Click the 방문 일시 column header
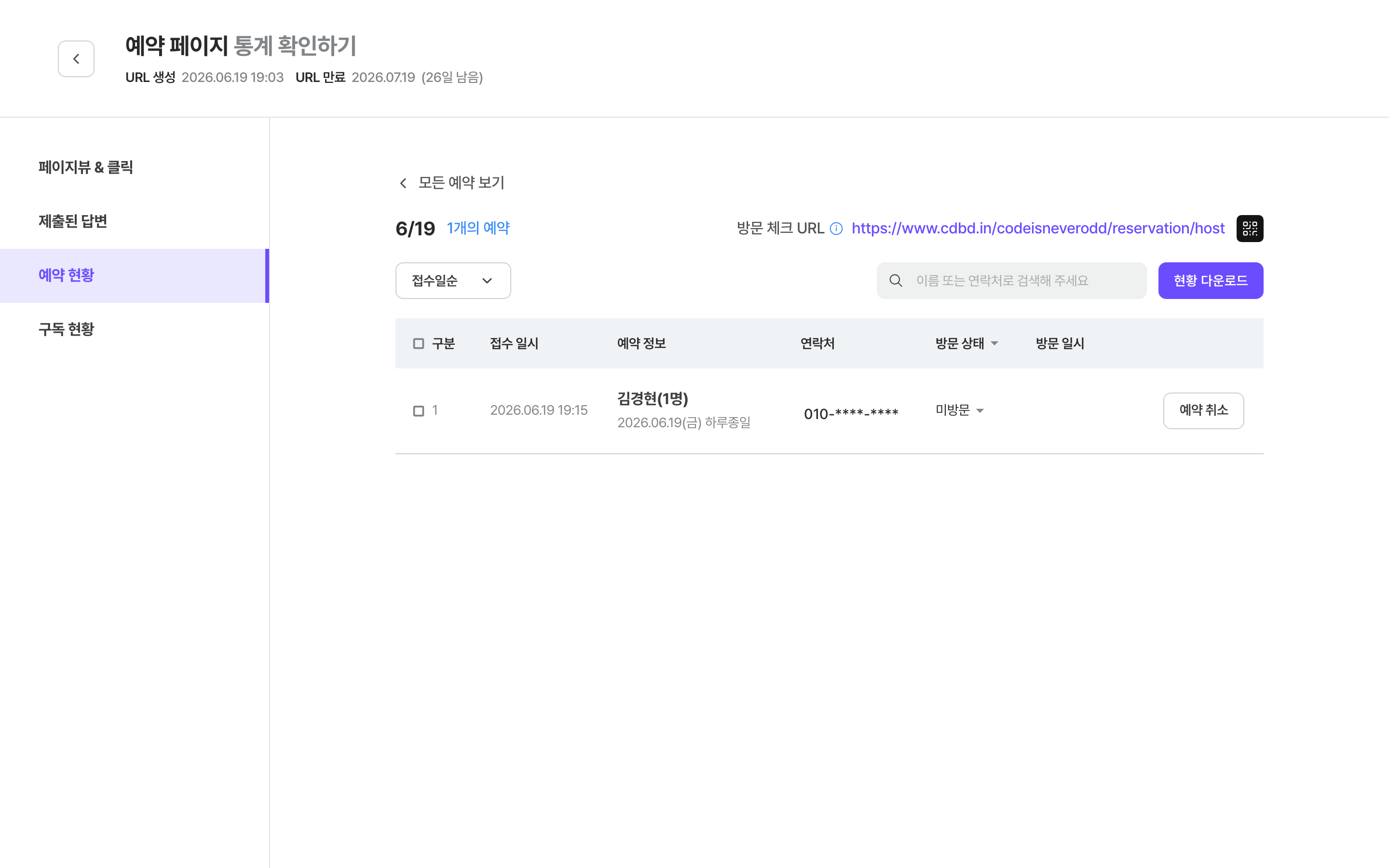 pyautogui.click(x=1060, y=343)
